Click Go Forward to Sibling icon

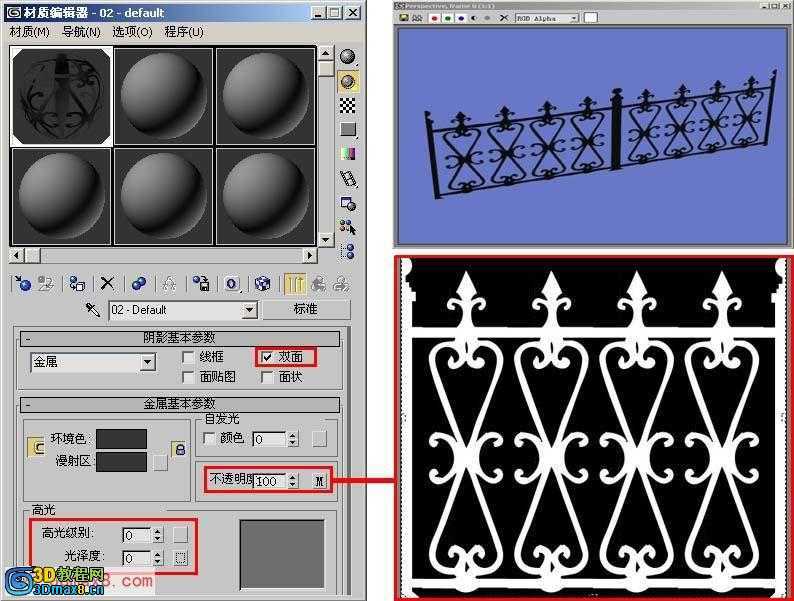point(341,284)
